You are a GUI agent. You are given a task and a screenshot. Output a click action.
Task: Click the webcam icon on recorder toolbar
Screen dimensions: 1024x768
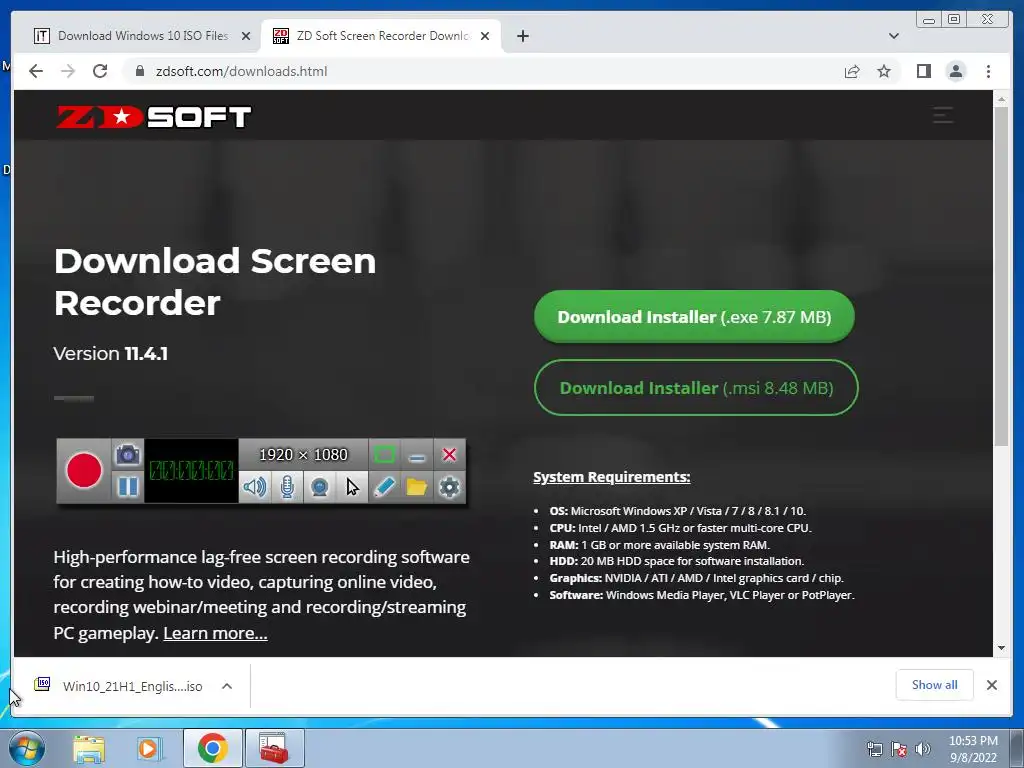click(x=319, y=487)
